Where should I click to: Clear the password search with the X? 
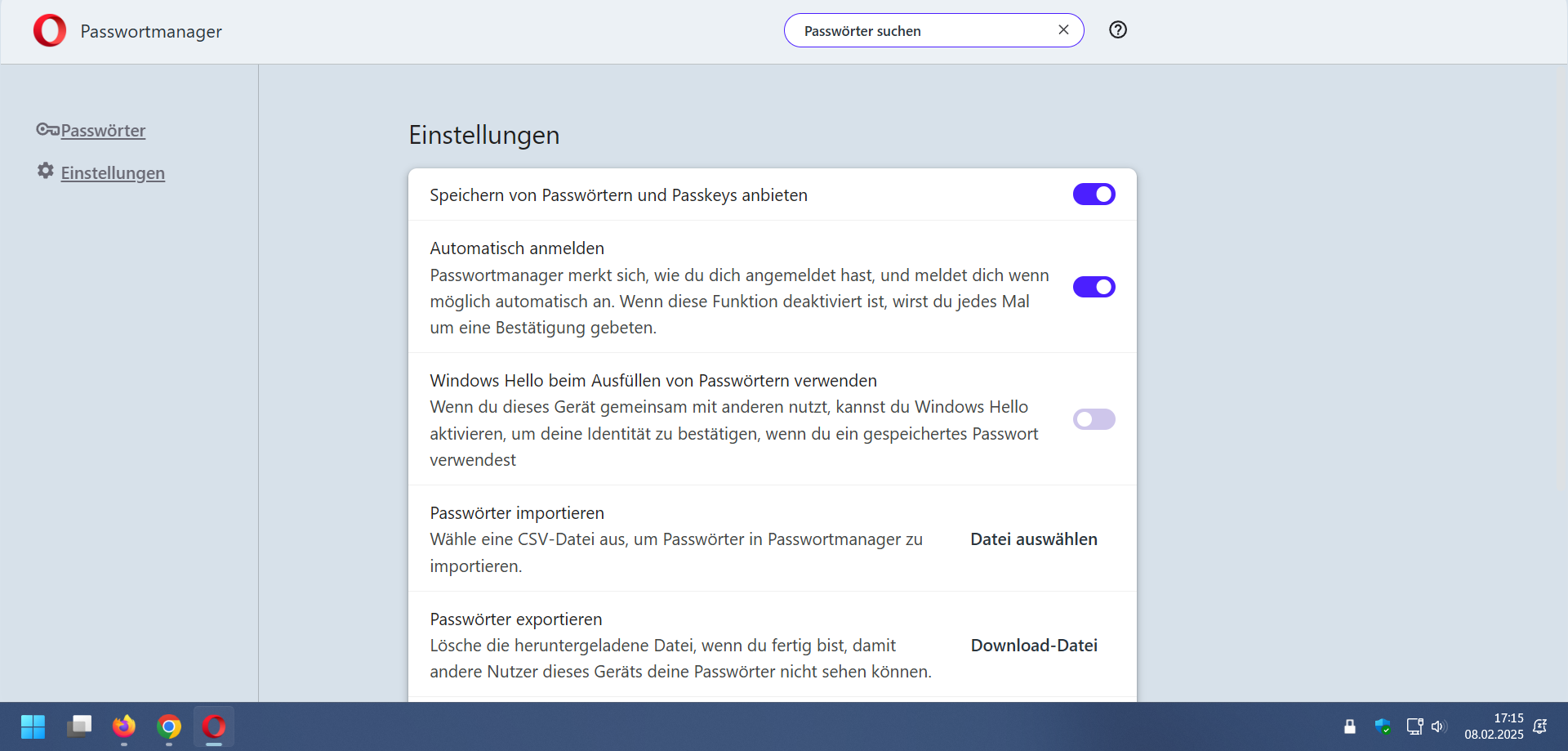point(1063,30)
